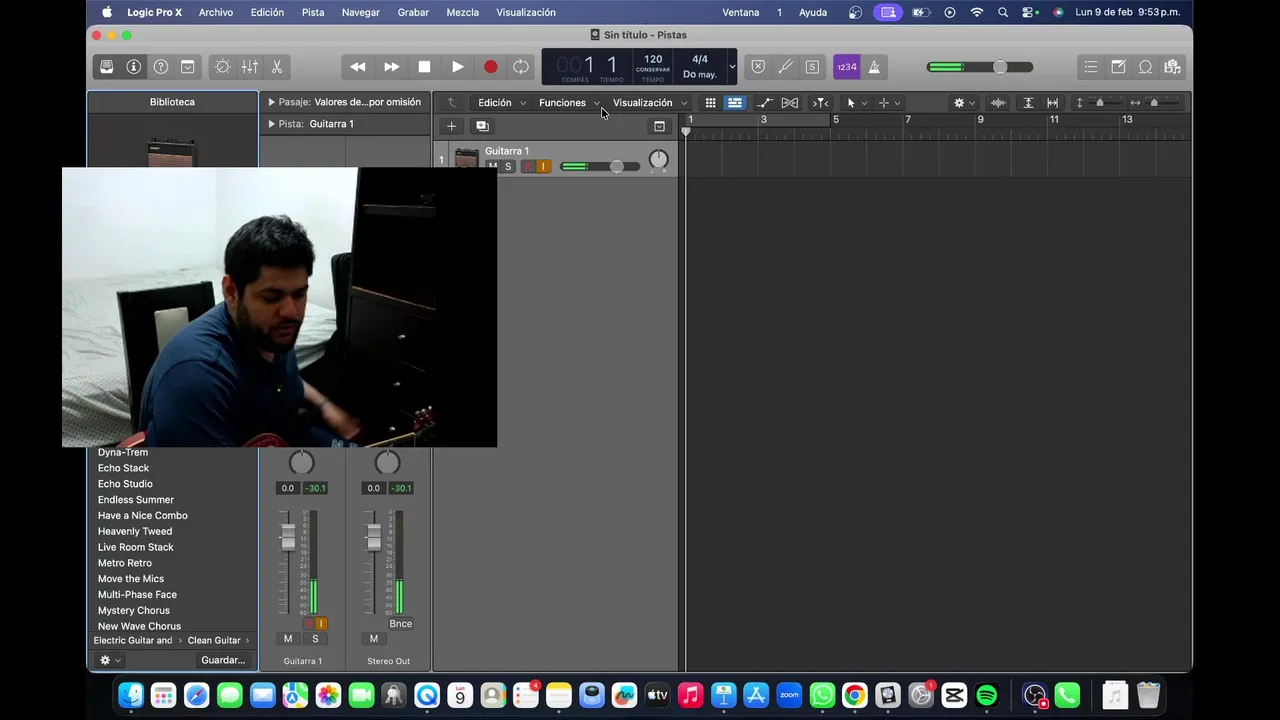This screenshot has height=720, width=1280.
Task: Open the Inspector with the info icon
Action: tap(133, 67)
